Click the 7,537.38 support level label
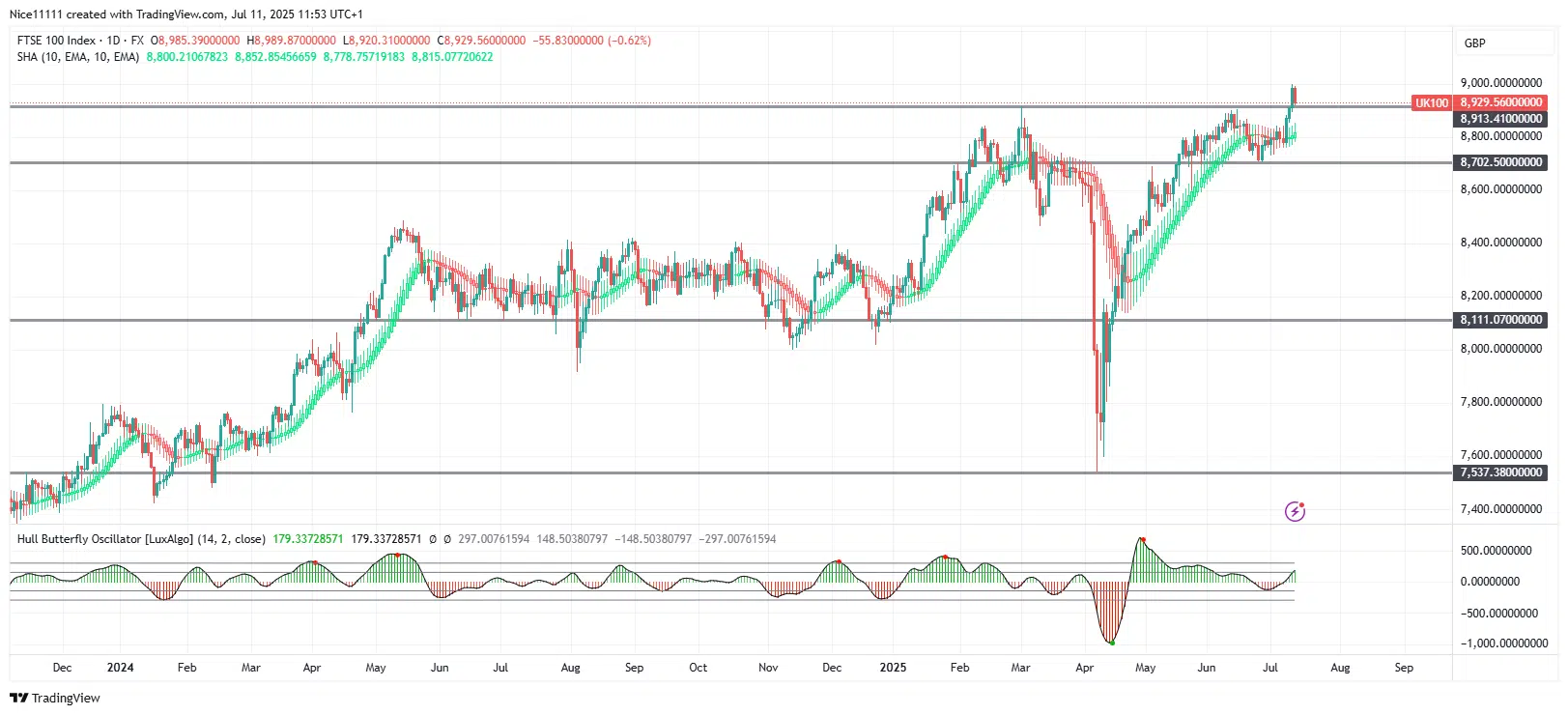 (1500, 472)
